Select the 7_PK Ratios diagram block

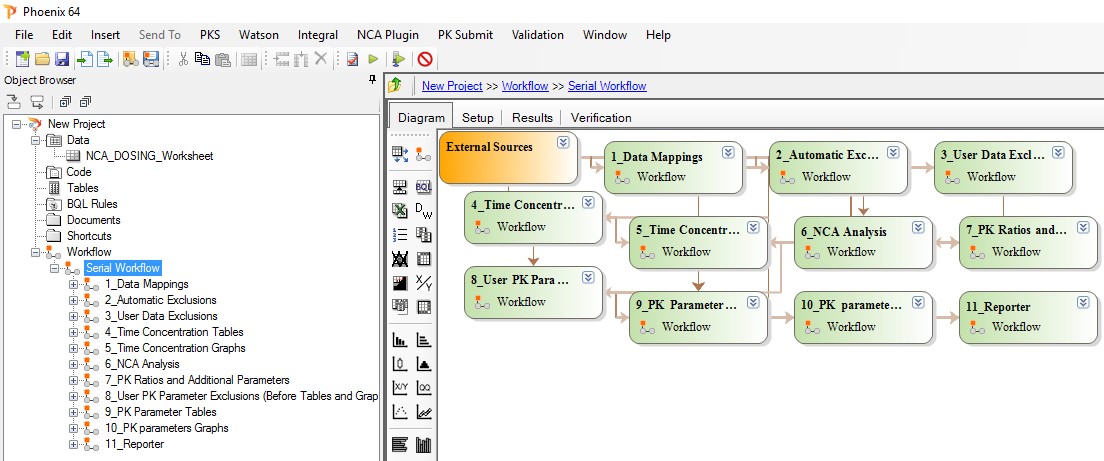pyautogui.click(x=1028, y=242)
